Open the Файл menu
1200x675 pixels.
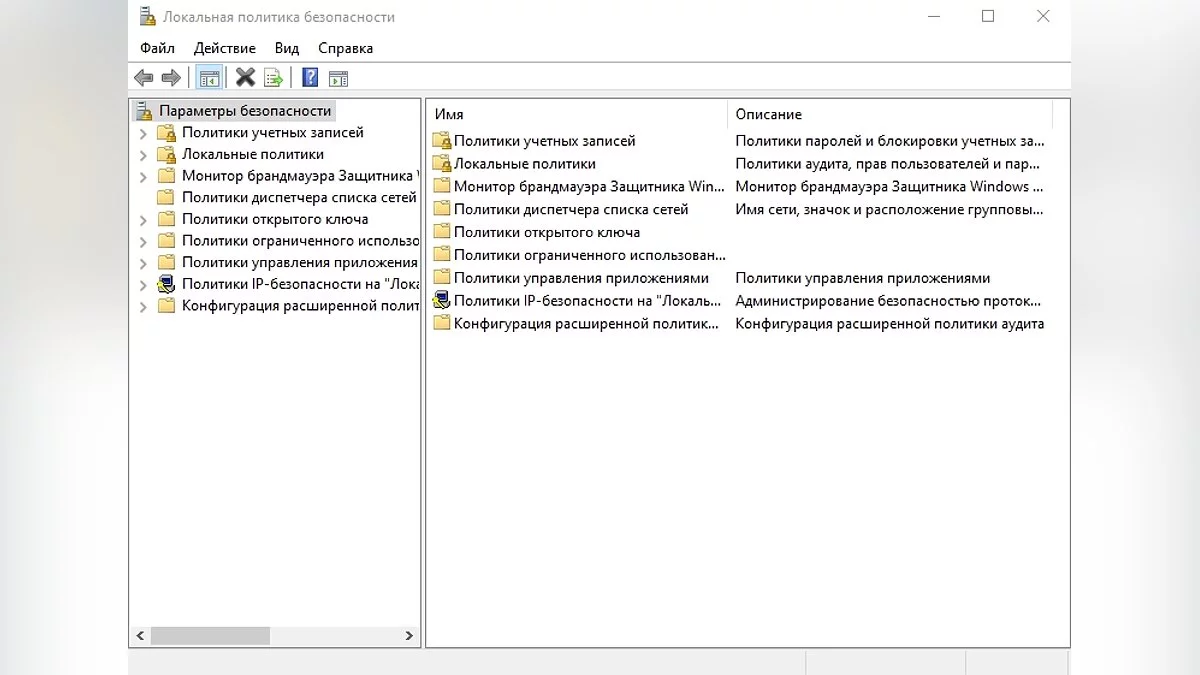157,48
